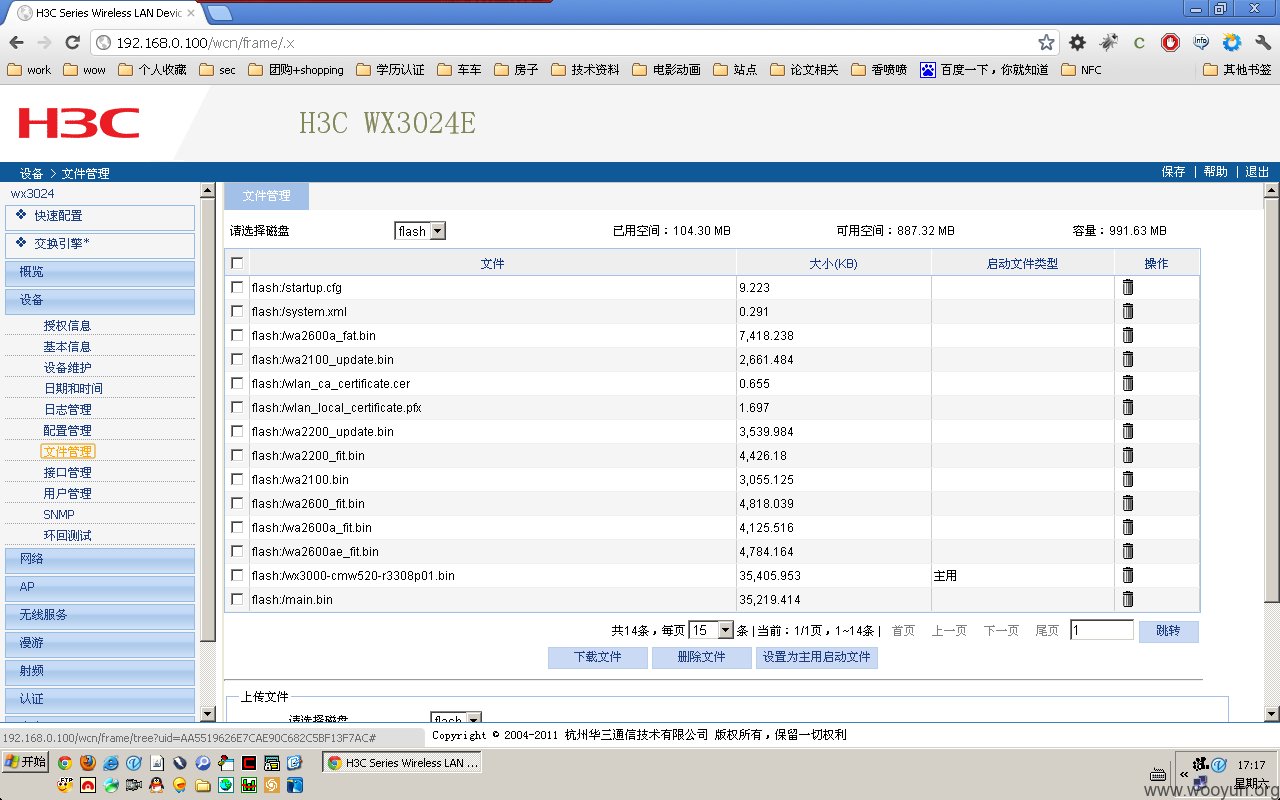
Task: Open 配置管理 in sidebar menu
Action: pyautogui.click(x=67, y=430)
